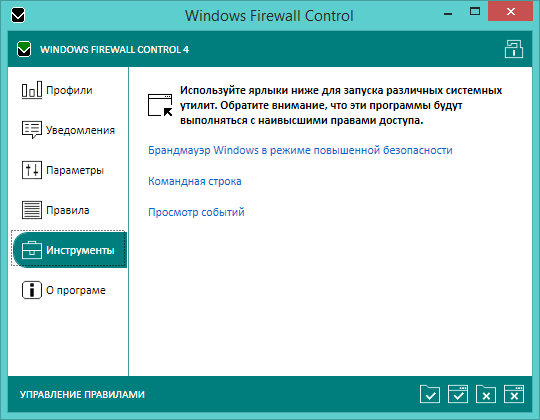
Task: Open the Командная строка link
Action: click(x=195, y=181)
